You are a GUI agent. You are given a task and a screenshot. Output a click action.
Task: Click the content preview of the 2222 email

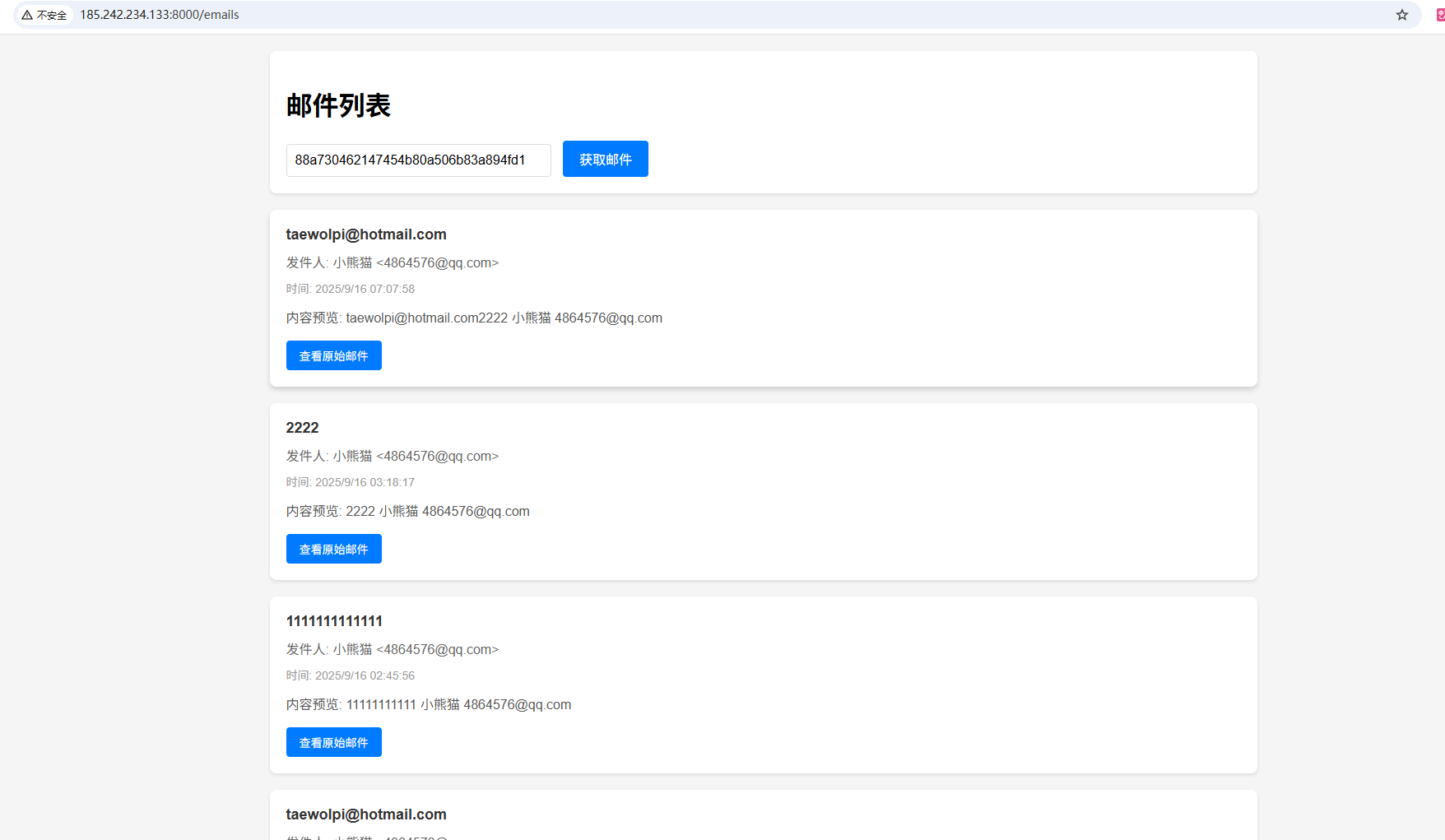click(x=407, y=511)
